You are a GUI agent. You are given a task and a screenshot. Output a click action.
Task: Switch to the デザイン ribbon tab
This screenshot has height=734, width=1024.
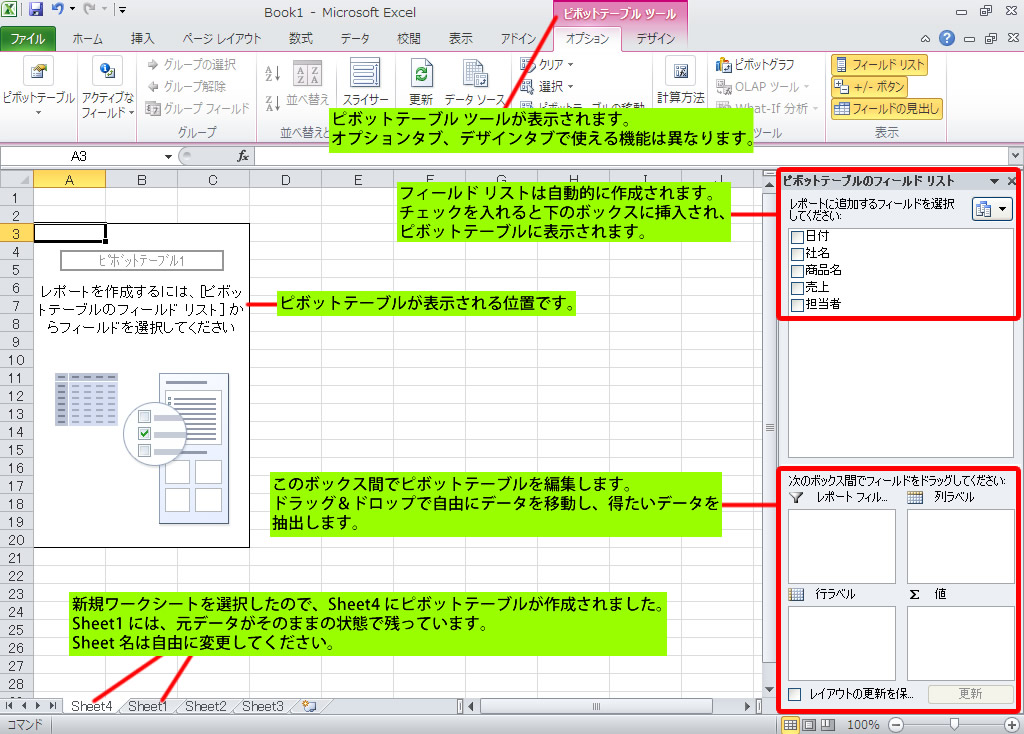(655, 39)
